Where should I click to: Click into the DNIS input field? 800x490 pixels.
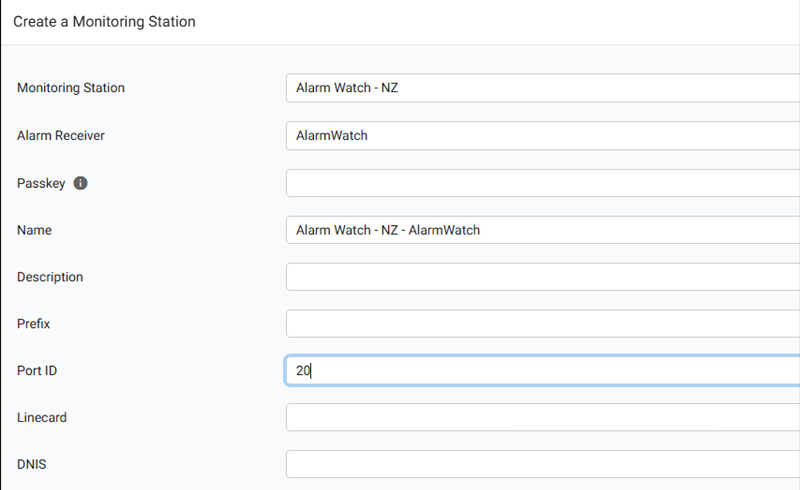point(542,465)
